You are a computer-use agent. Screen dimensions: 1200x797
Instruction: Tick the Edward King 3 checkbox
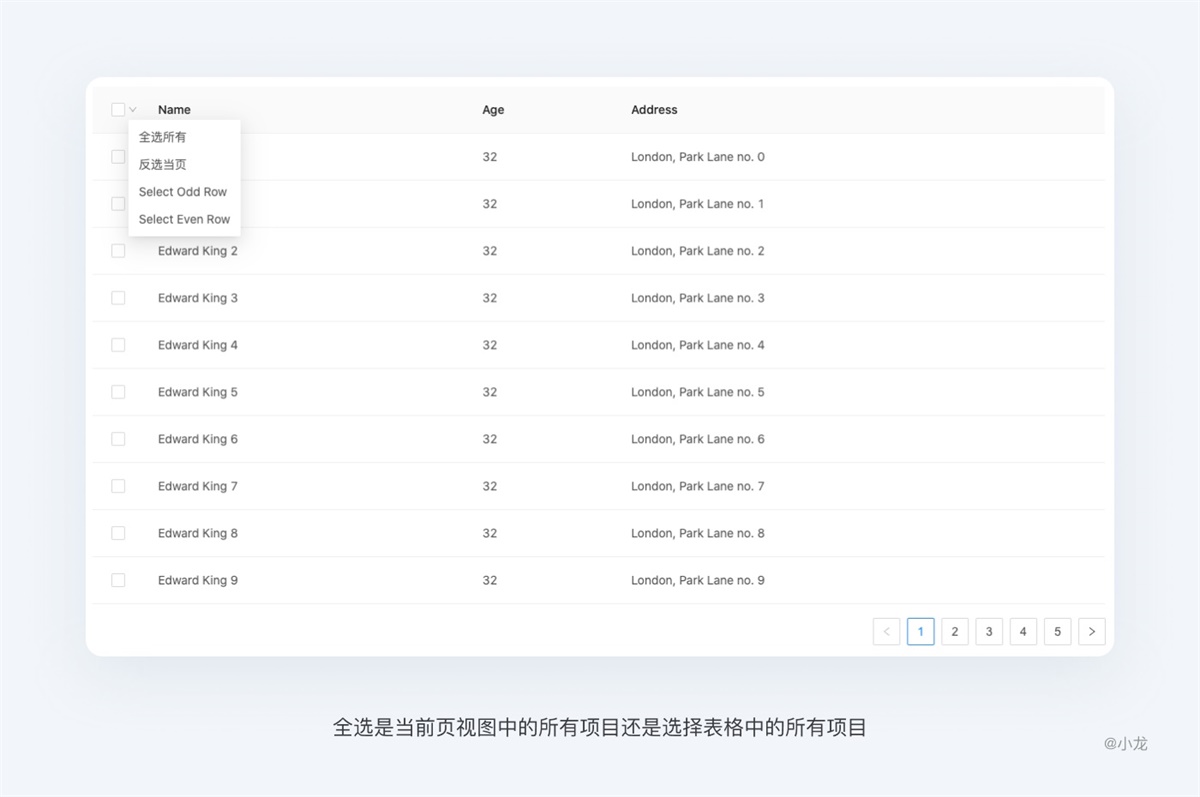pyautogui.click(x=118, y=298)
